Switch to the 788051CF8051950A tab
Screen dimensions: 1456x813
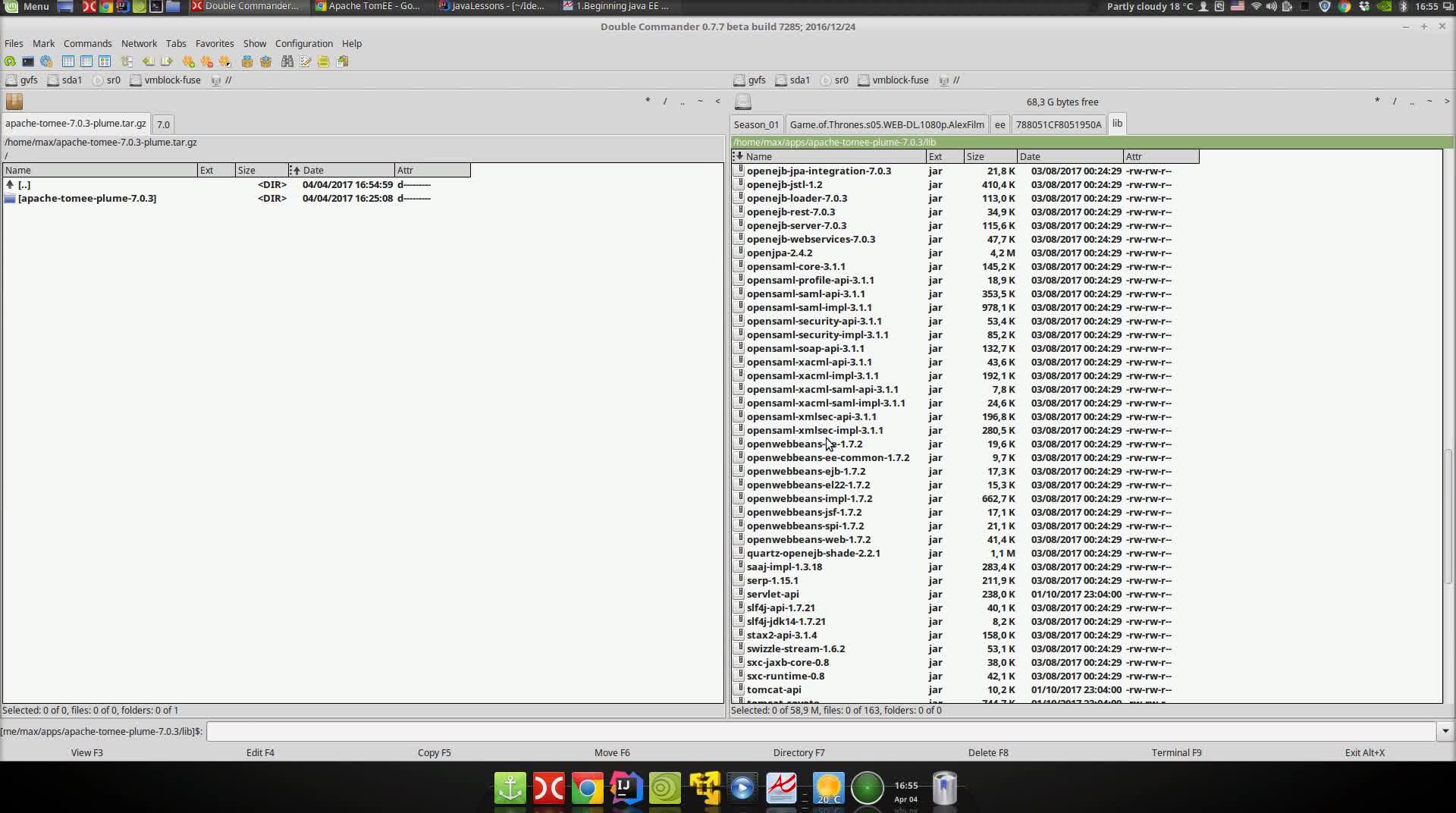1059,124
